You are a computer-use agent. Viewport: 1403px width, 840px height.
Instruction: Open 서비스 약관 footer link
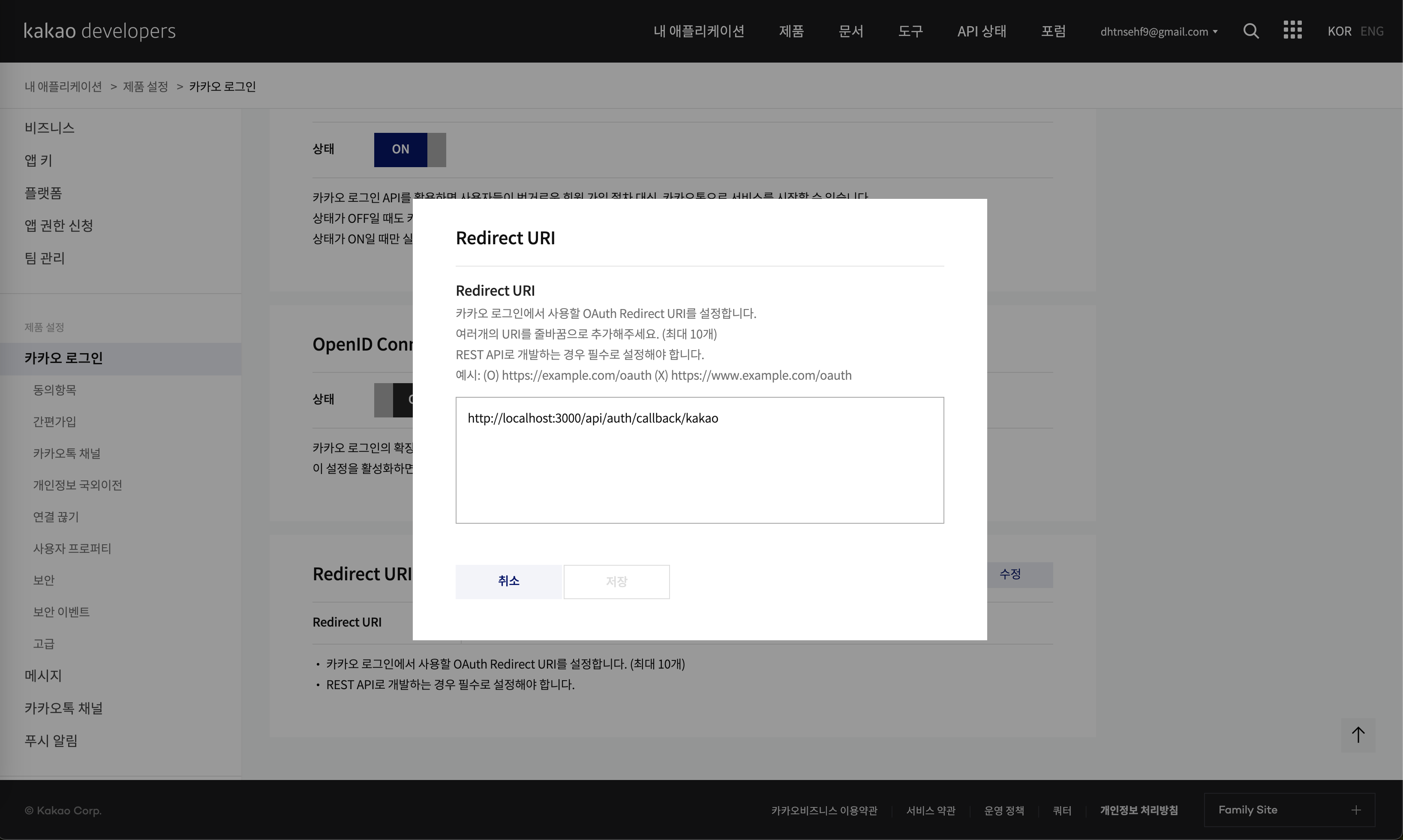click(x=931, y=810)
